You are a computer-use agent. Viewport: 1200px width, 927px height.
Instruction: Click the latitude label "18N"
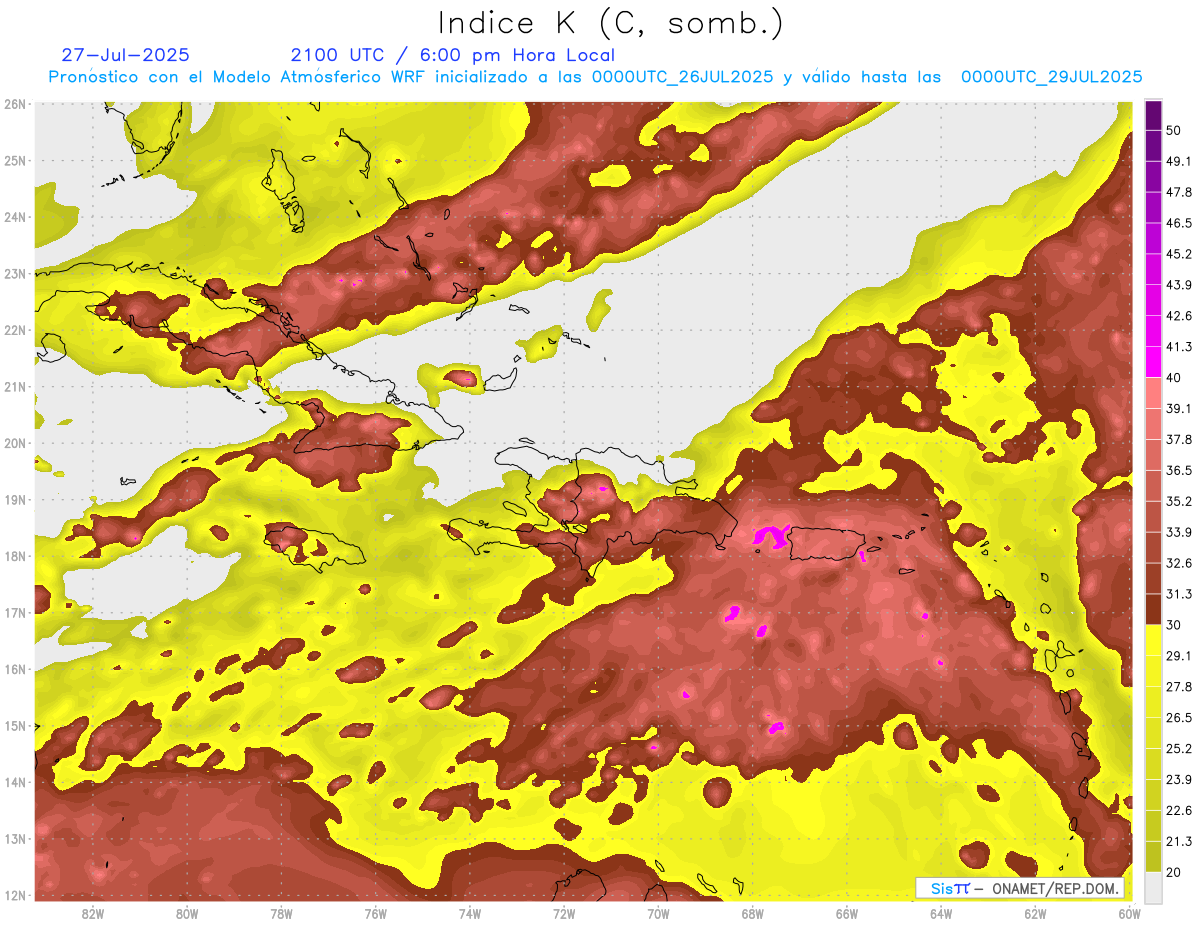(x=15, y=556)
